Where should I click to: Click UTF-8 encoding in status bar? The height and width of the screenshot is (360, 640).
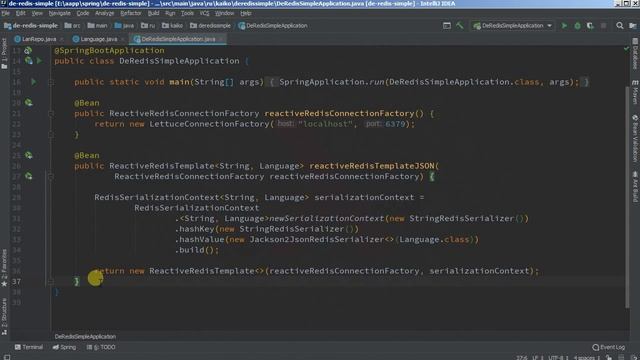coord(558,358)
